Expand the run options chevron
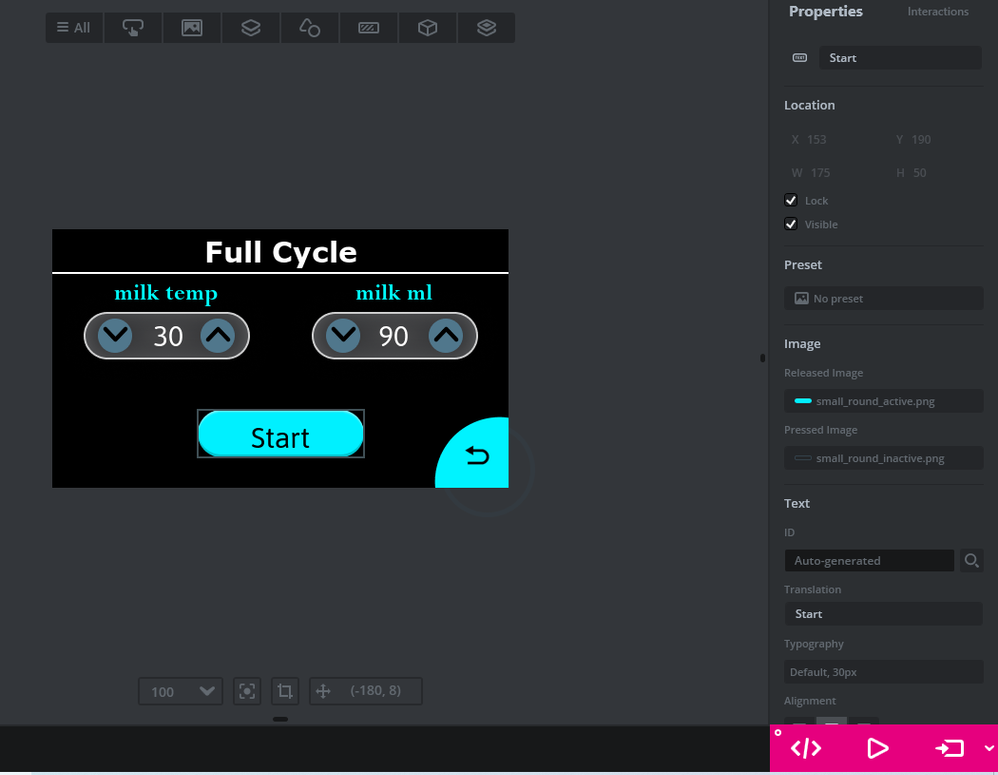This screenshot has height=775, width=998. pos(989,749)
